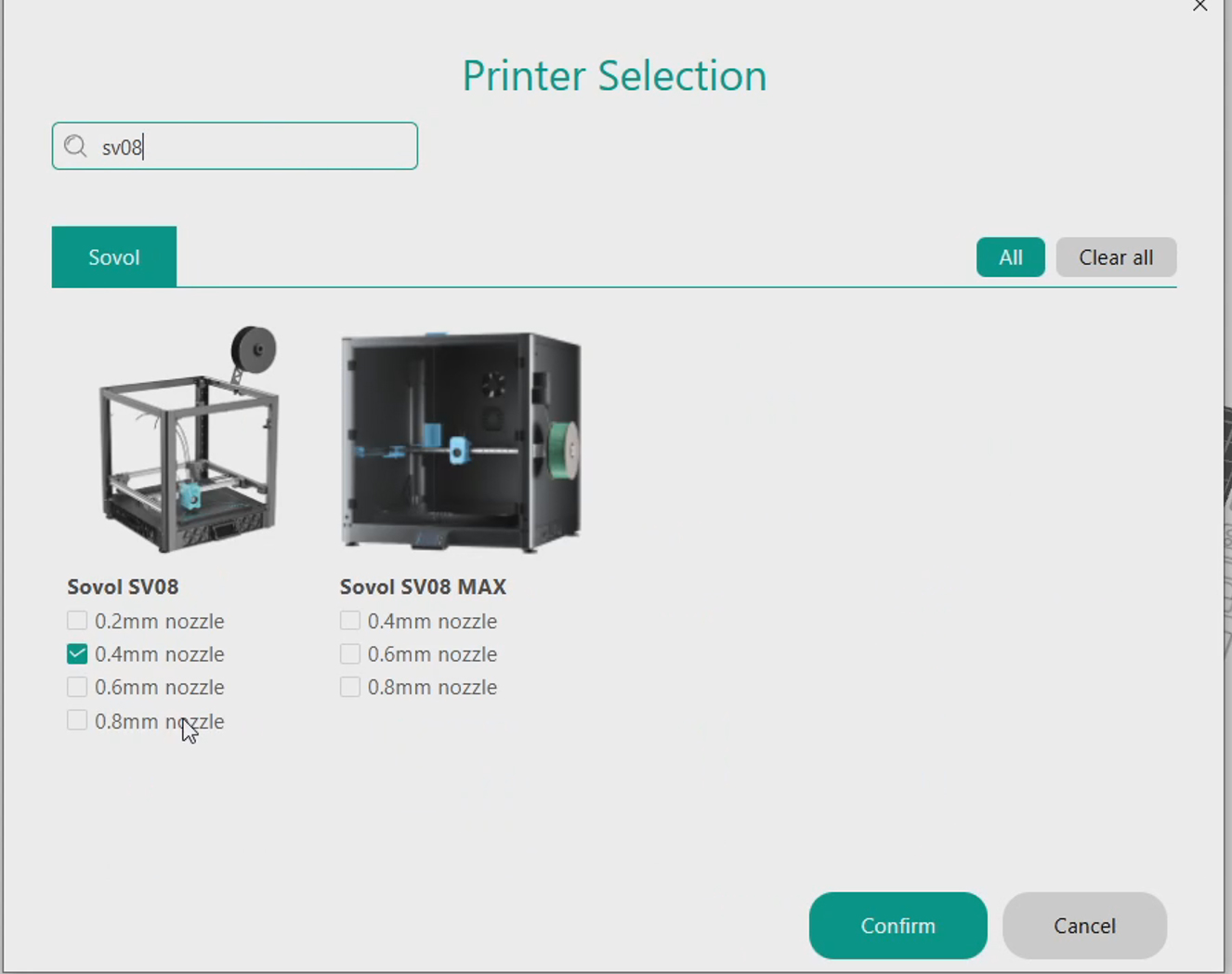Click the Sovol SV08 model name label
The image size is (1232, 974).
(x=123, y=587)
